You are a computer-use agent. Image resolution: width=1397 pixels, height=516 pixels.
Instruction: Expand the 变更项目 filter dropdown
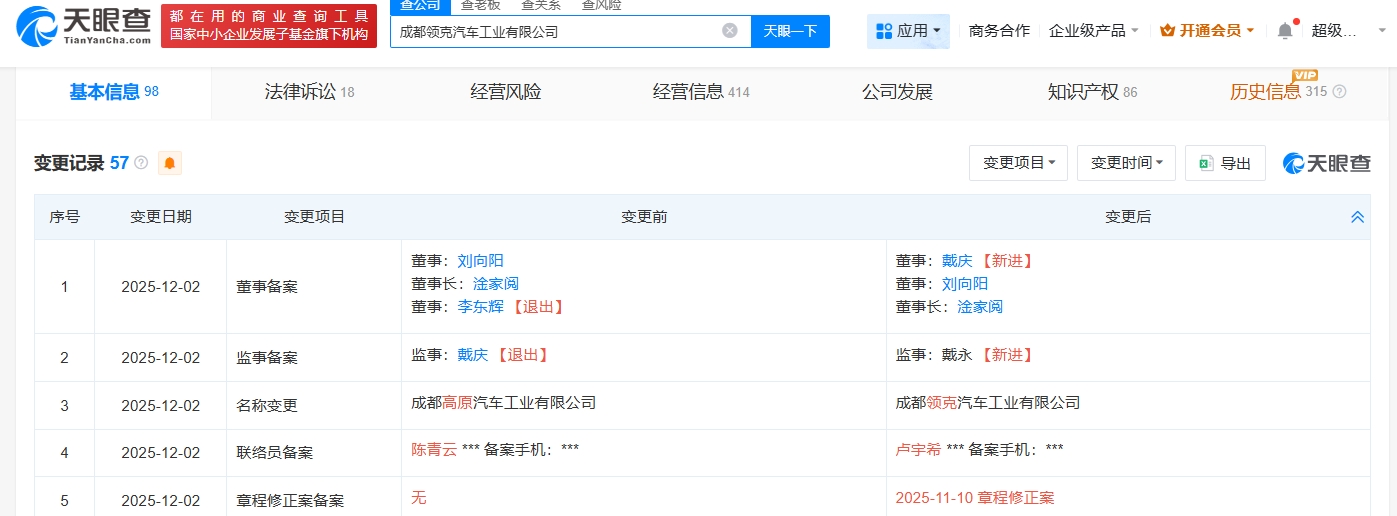(1018, 163)
